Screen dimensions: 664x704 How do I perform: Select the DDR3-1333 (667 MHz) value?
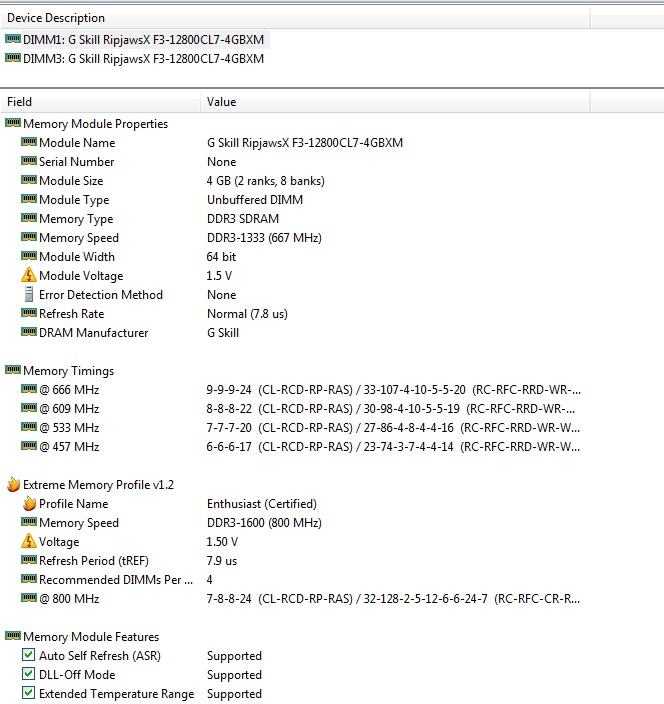pyautogui.click(x=264, y=238)
